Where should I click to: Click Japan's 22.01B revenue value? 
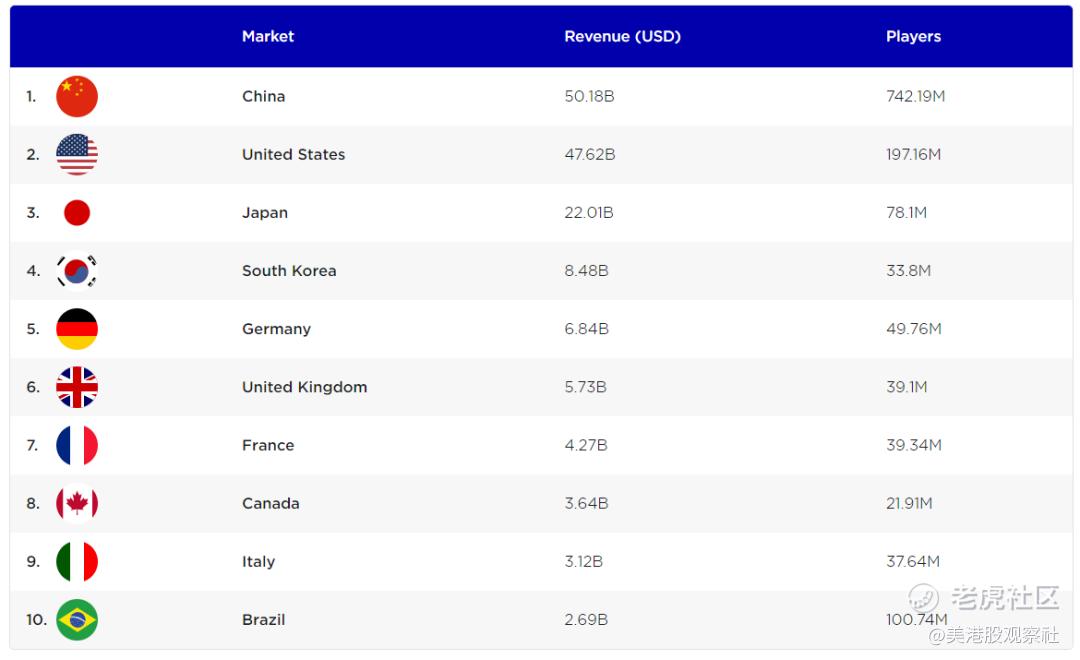(x=589, y=212)
